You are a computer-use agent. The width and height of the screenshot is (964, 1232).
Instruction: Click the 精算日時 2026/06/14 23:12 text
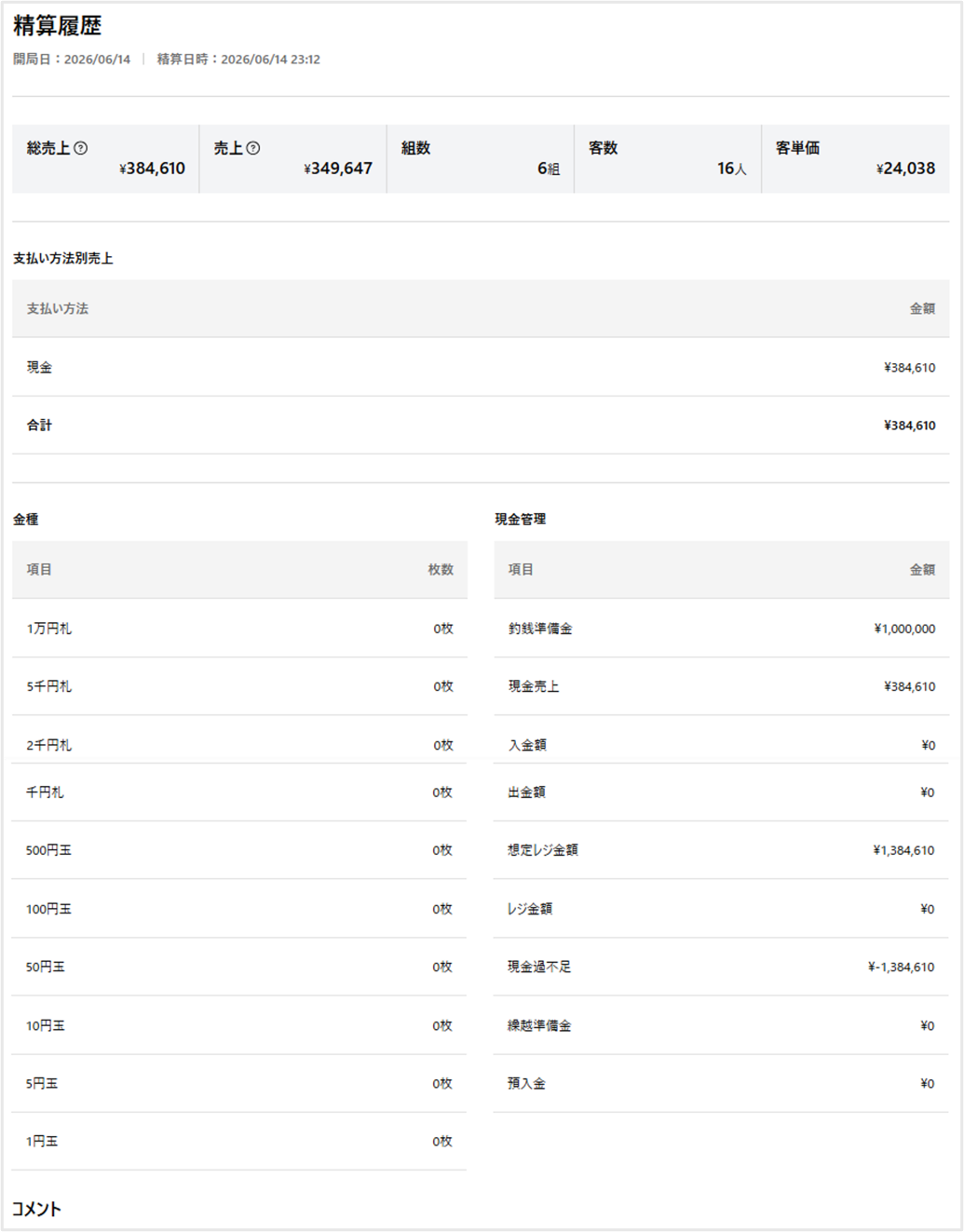click(x=238, y=59)
